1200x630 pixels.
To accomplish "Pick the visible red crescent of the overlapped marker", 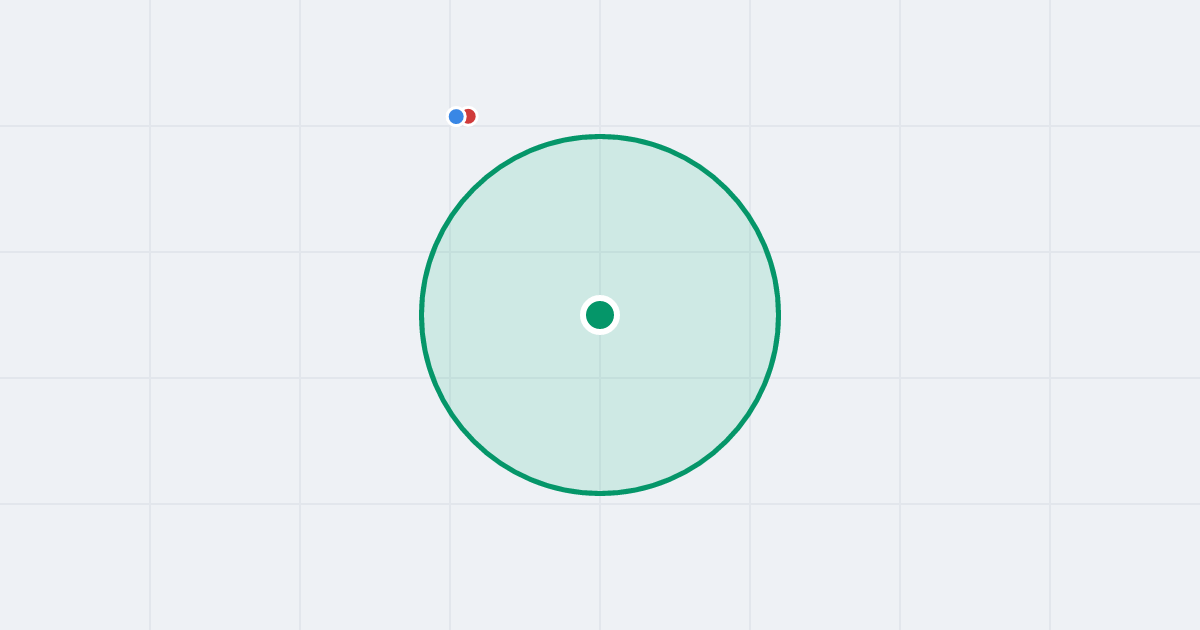I will coord(472,116).
